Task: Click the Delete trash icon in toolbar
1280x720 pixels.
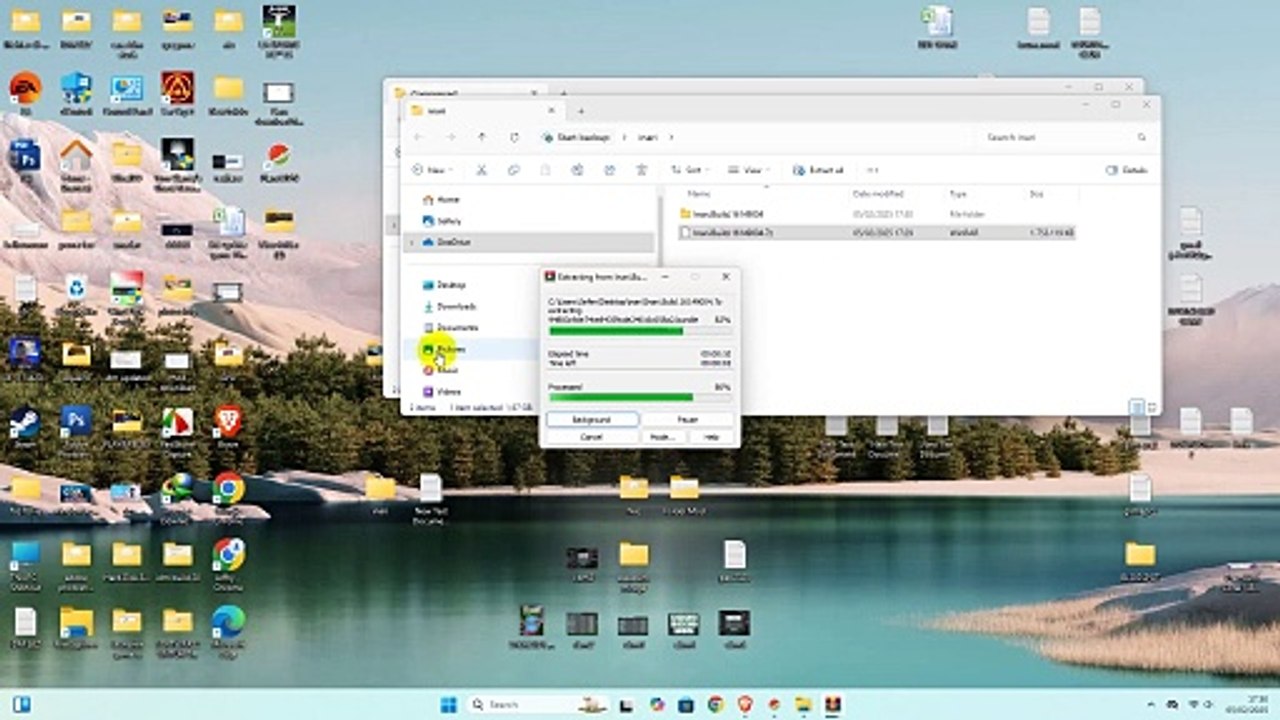Action: 641,170
